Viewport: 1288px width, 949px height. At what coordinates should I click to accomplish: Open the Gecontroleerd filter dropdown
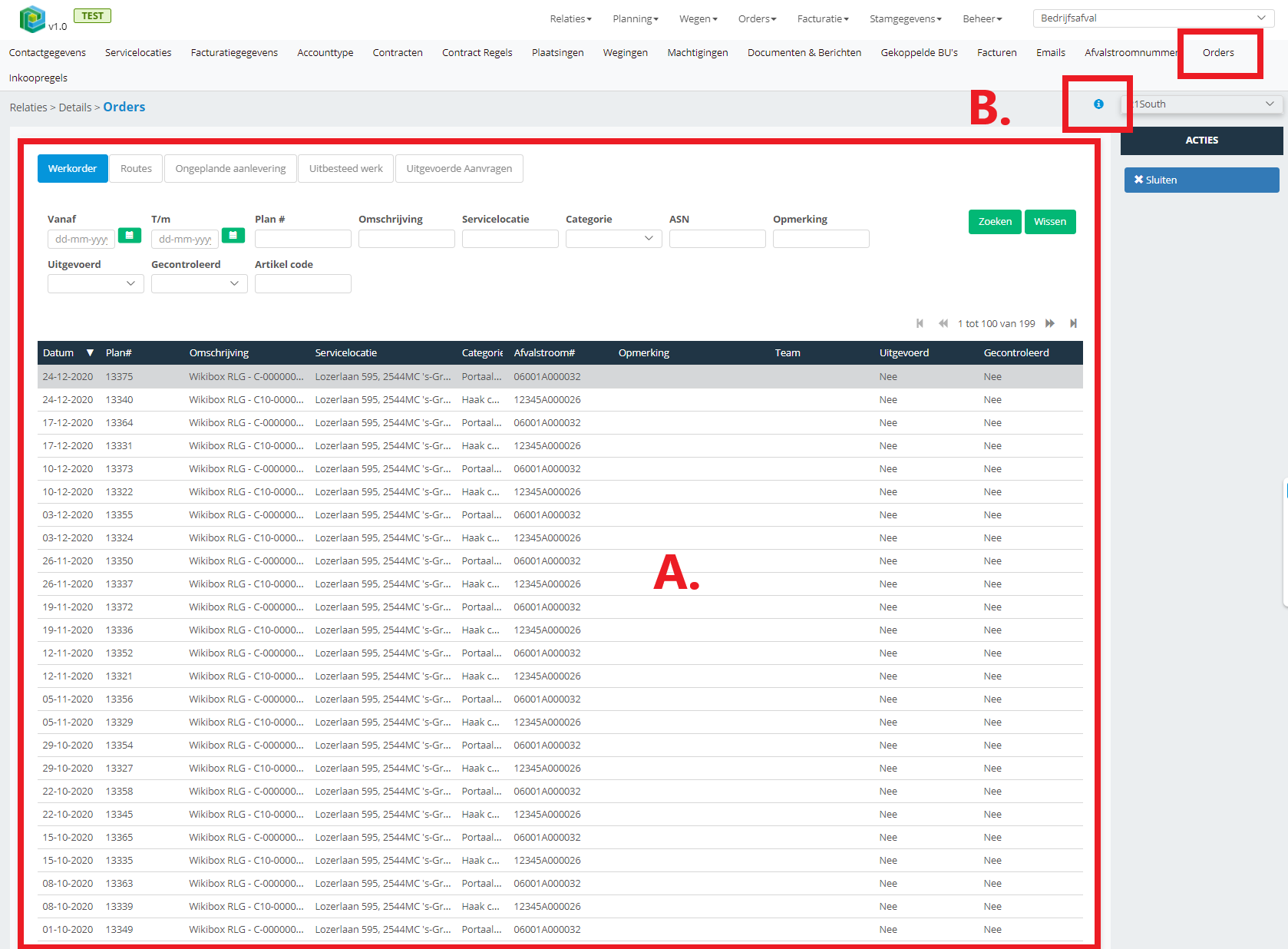[x=199, y=283]
